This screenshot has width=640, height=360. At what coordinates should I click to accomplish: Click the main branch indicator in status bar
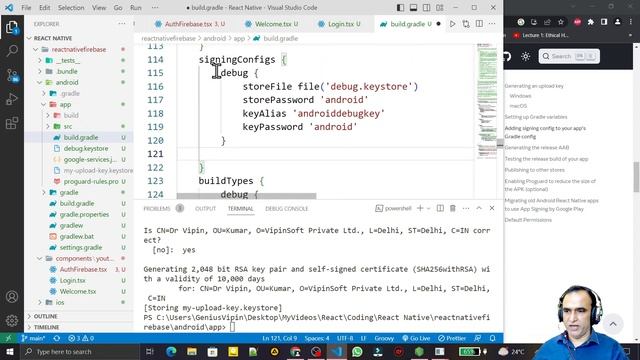click(x=33, y=338)
